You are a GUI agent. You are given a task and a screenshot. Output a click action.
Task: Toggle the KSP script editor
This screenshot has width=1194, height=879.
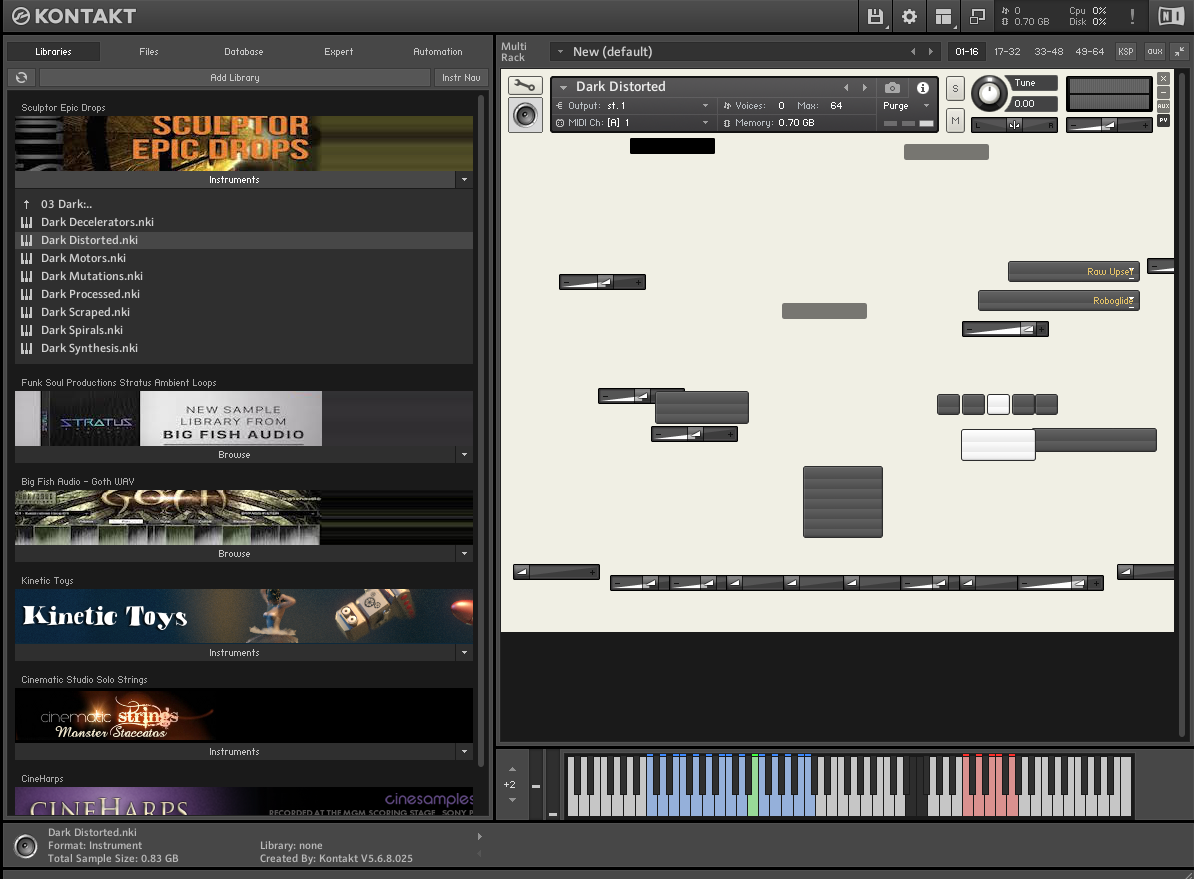click(1125, 52)
